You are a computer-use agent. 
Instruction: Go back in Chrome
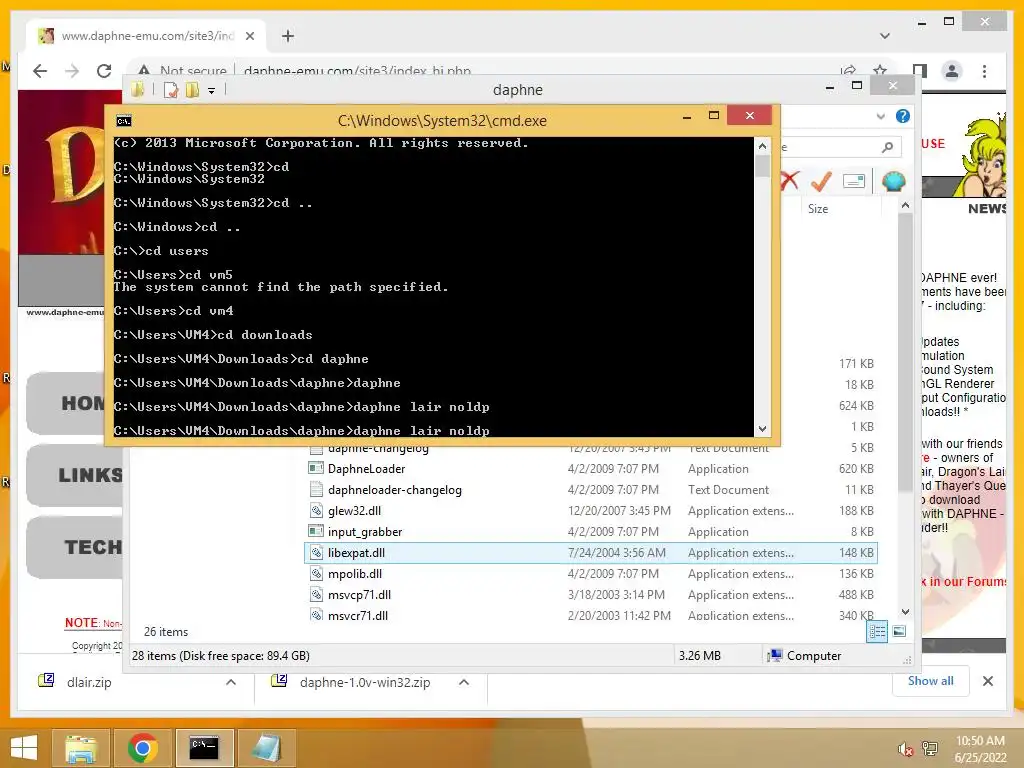pyautogui.click(x=40, y=71)
